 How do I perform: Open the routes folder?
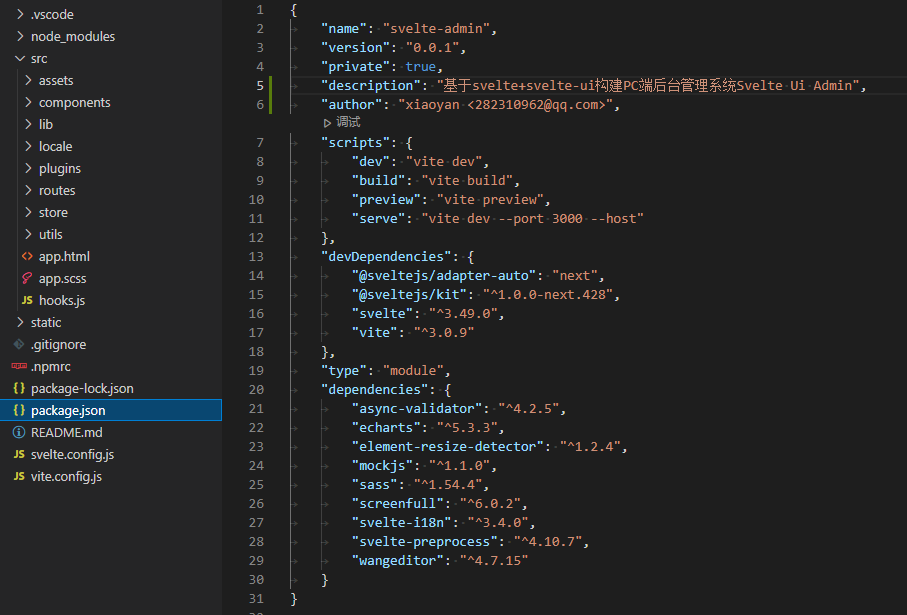(x=57, y=190)
